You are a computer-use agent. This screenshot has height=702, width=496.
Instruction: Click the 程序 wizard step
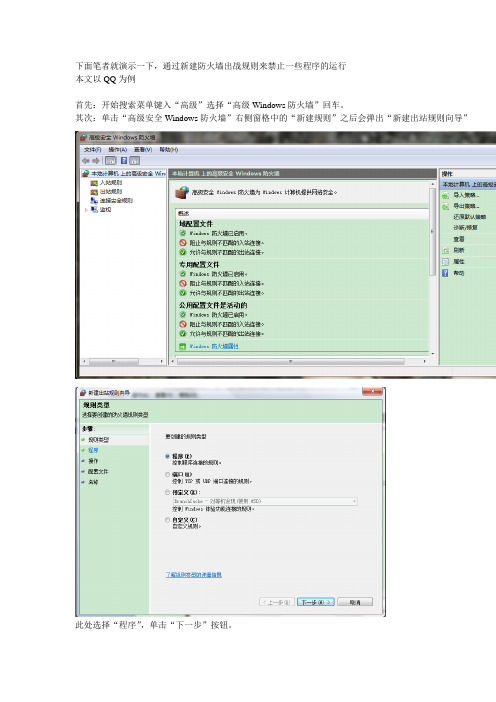93,450
